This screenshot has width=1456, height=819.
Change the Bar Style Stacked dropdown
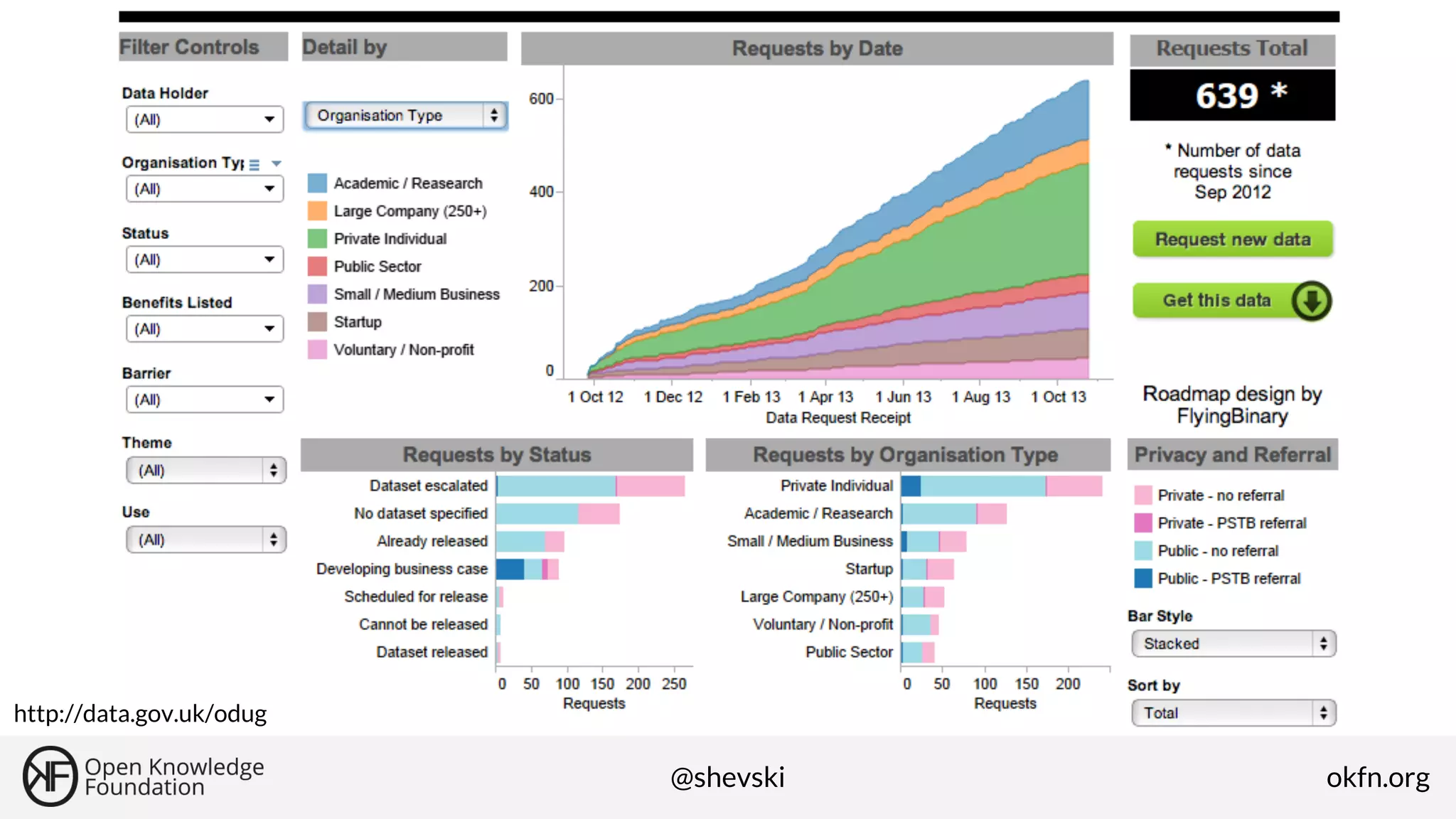(x=1233, y=644)
